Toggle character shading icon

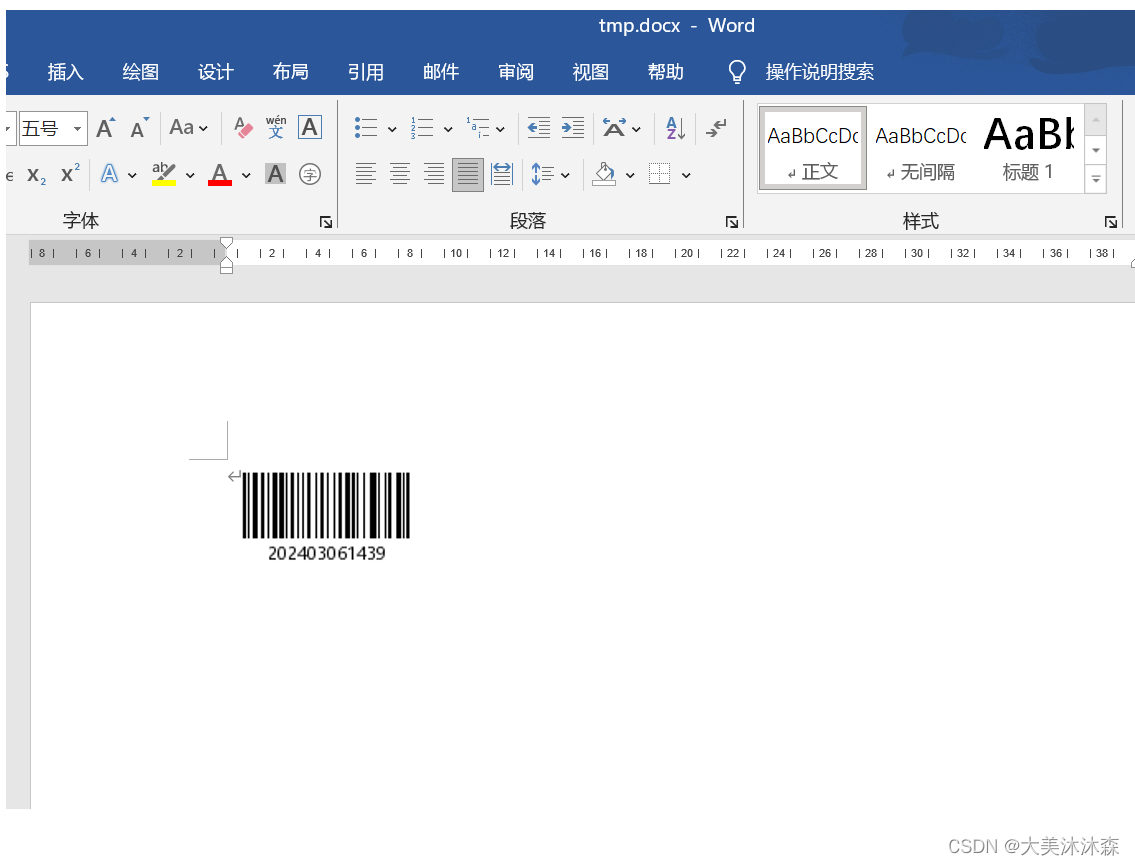275,174
